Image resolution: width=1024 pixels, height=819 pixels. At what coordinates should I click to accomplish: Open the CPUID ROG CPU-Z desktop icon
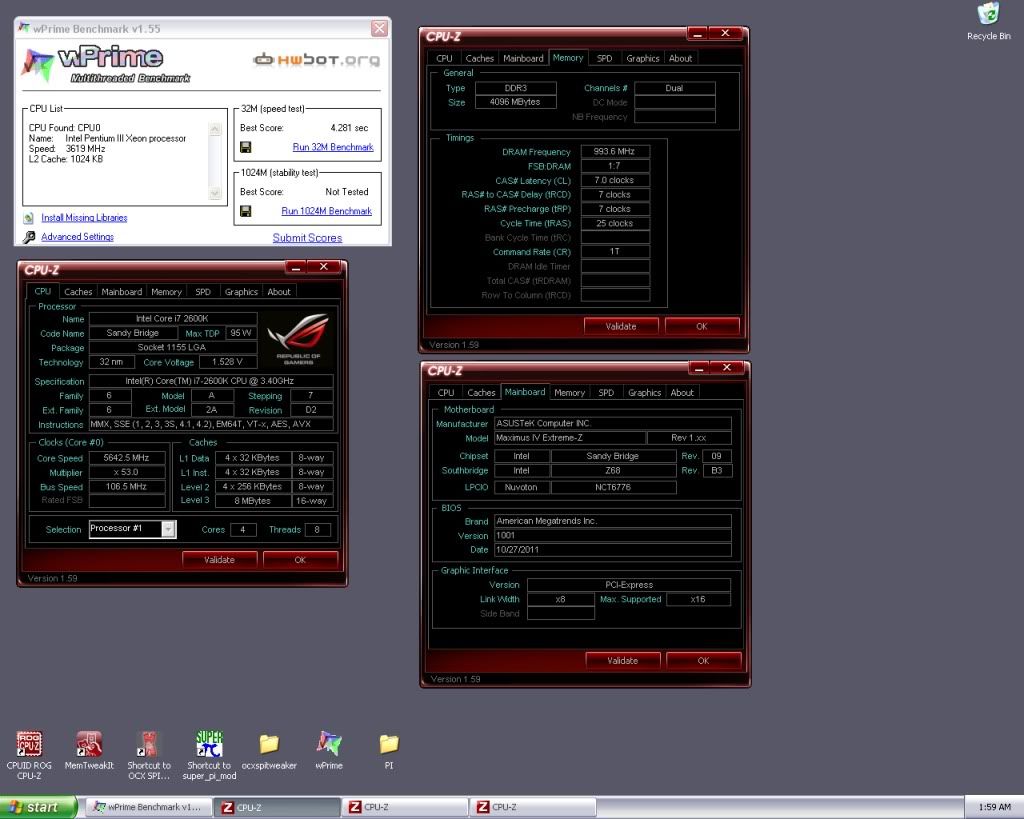(x=29, y=745)
